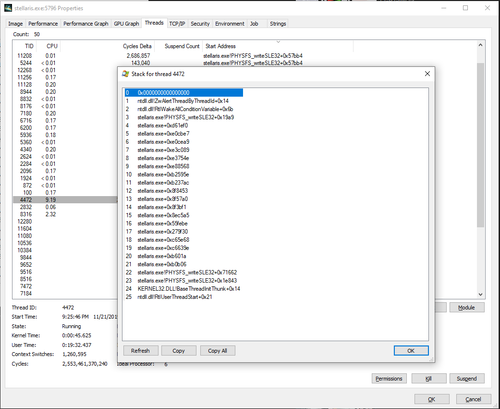Click the Copy button in stack dialog
Screen dimensions: 500x409
pos(179,351)
